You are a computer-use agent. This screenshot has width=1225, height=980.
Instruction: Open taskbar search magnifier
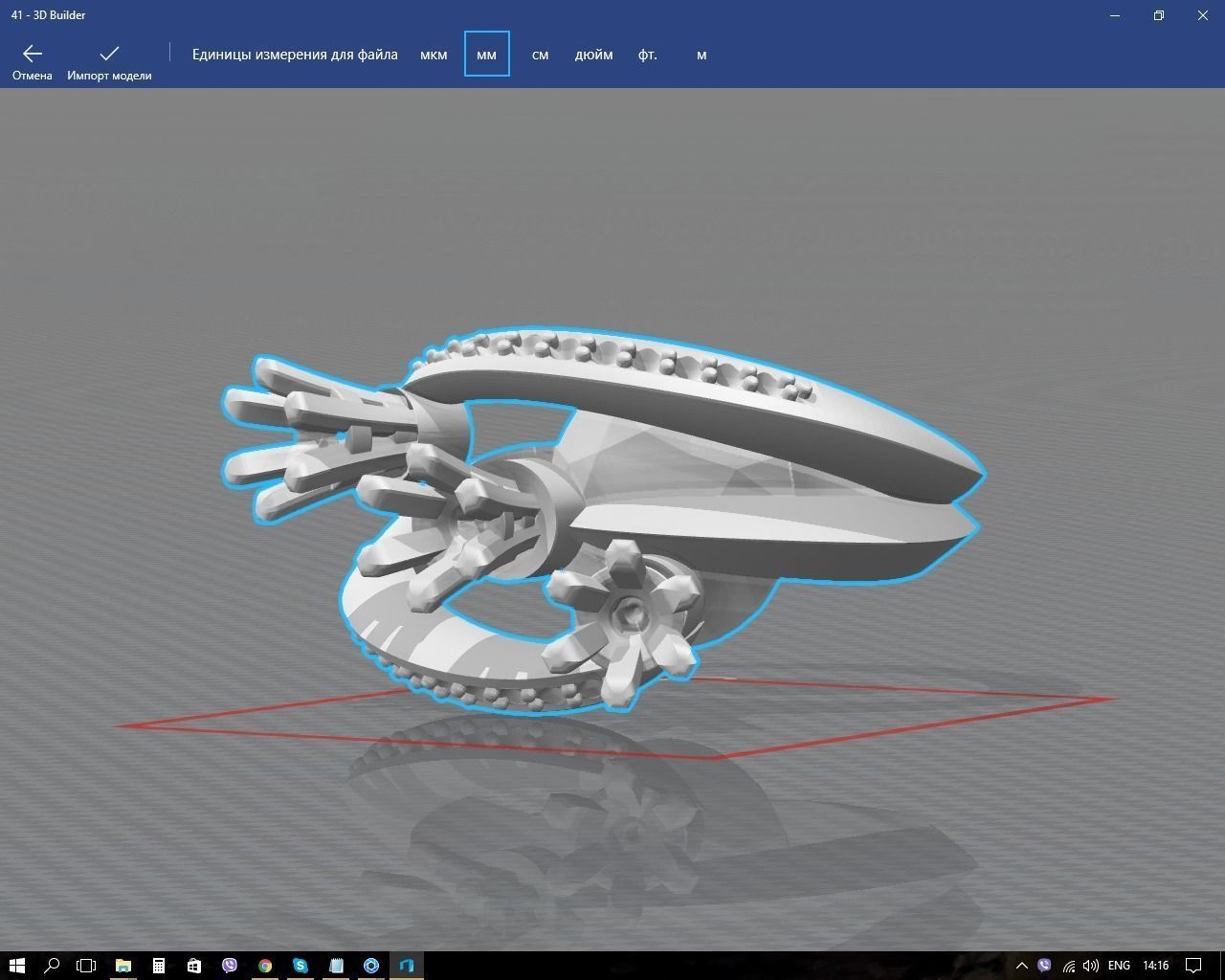click(52, 965)
